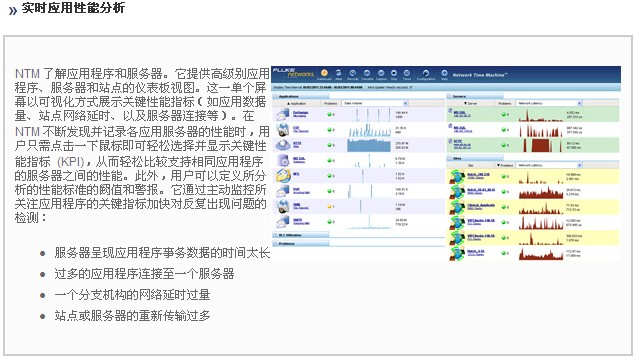Collapse the Servers panel header
The height and width of the screenshot is (360, 637).
[475, 97]
